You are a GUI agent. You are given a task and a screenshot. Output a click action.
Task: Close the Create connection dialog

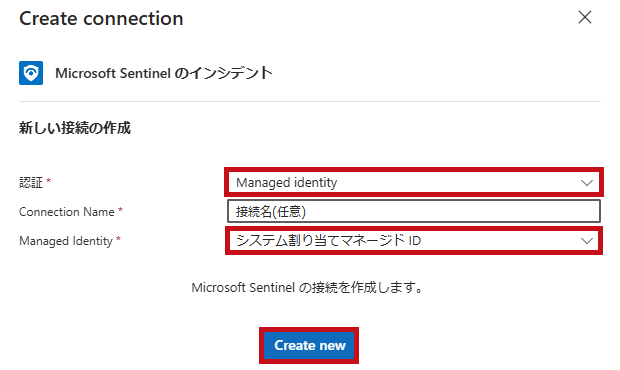[585, 17]
